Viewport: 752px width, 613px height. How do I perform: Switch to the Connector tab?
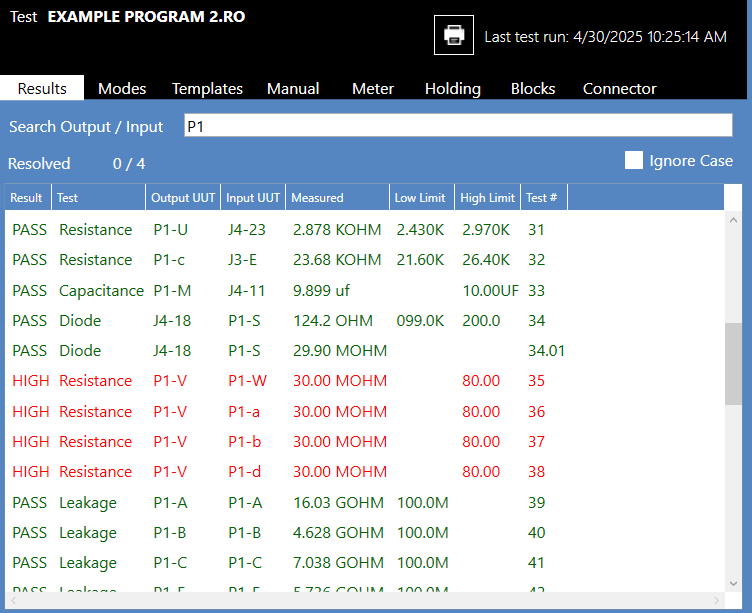click(619, 88)
